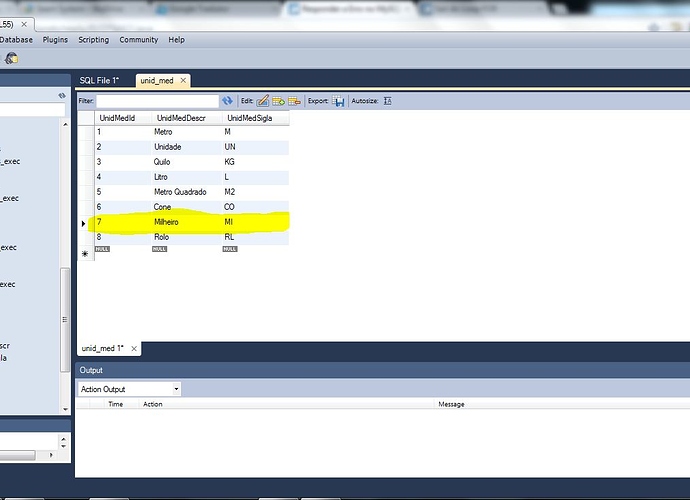Select the cell 'Metro Quadrado'

[x=187, y=192]
